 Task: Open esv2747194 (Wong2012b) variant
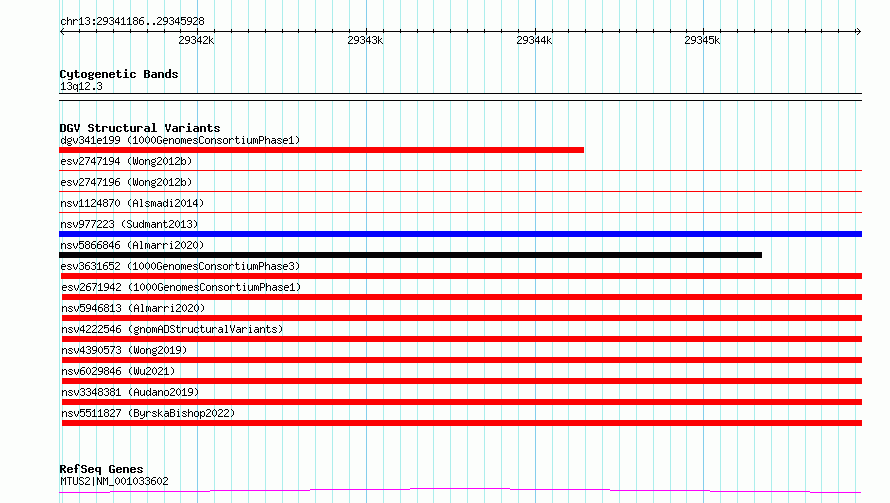[126, 161]
